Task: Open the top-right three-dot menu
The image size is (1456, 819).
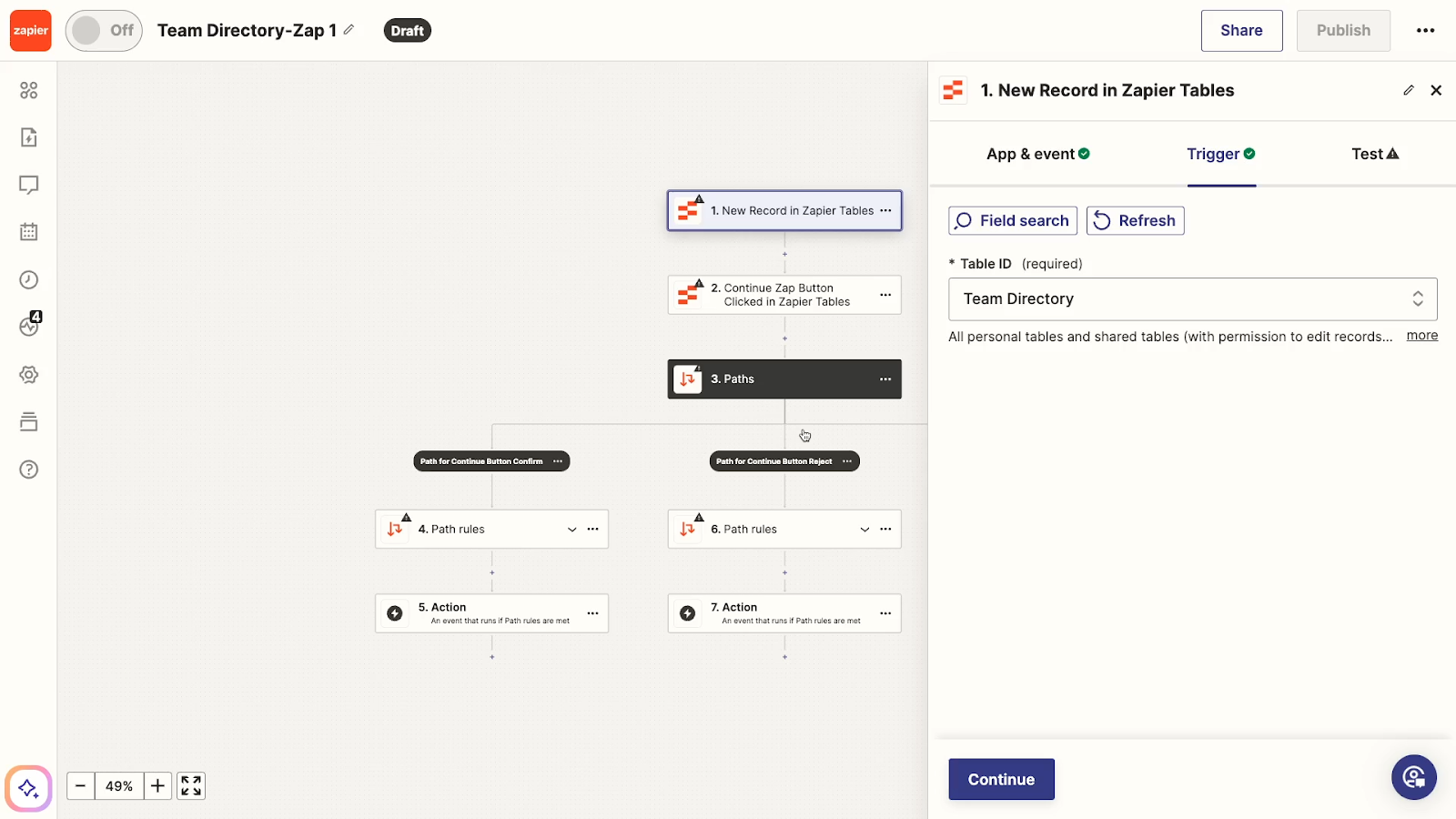Action: 1425,31
